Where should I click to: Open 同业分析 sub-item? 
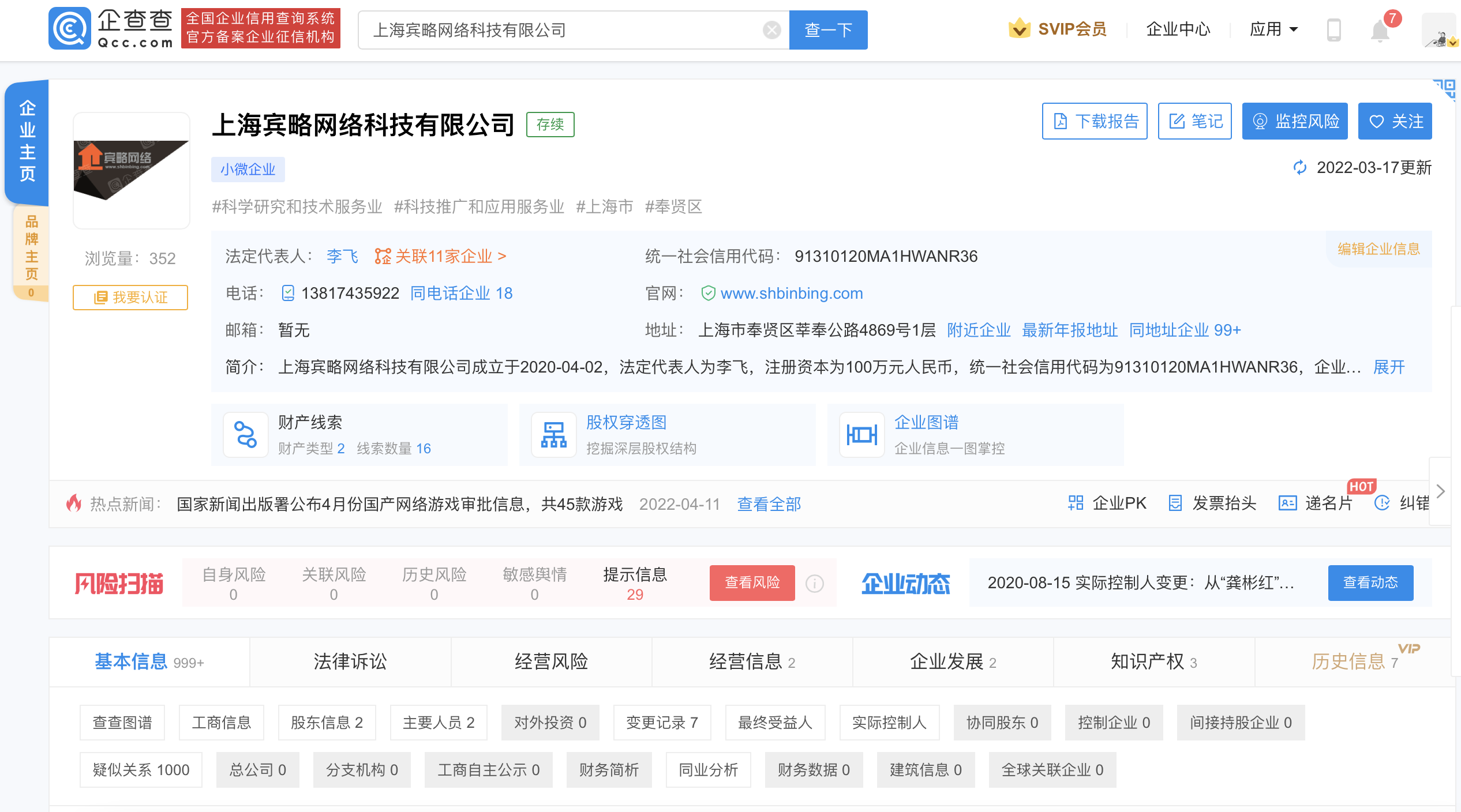[709, 770]
